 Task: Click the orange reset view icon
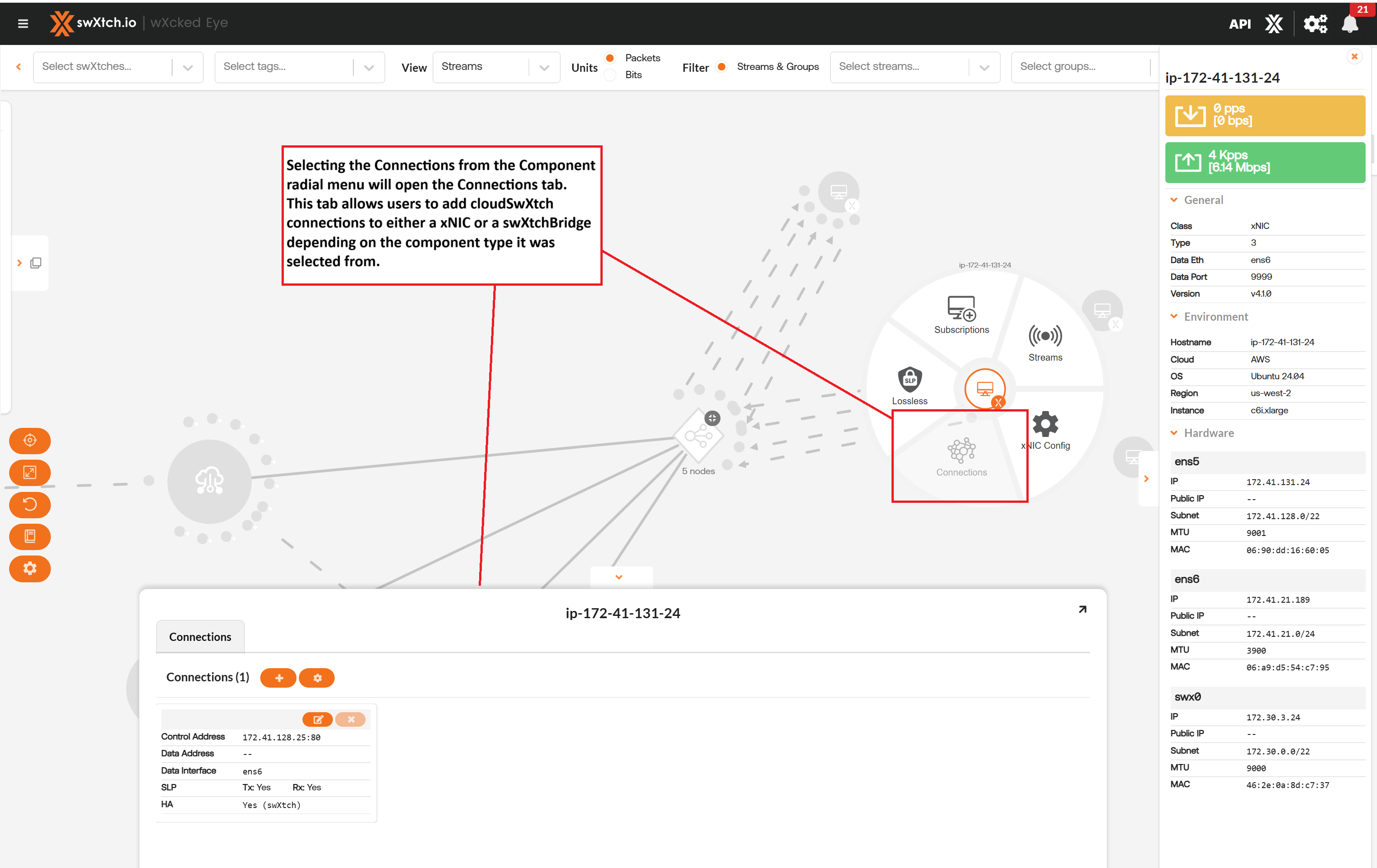[x=30, y=504]
